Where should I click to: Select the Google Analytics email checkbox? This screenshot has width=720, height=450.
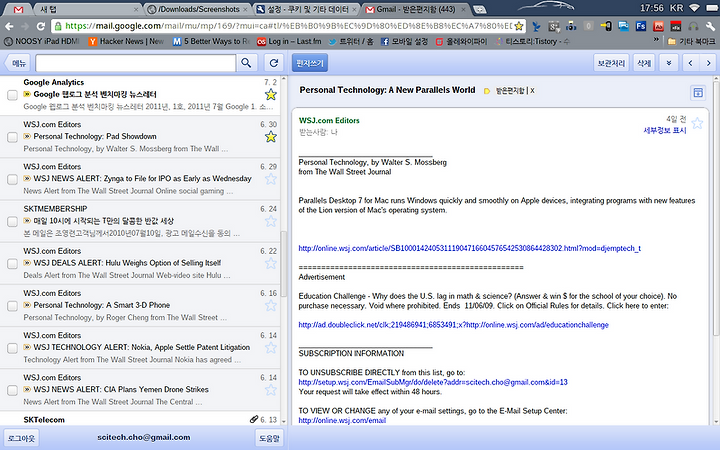click(12, 95)
